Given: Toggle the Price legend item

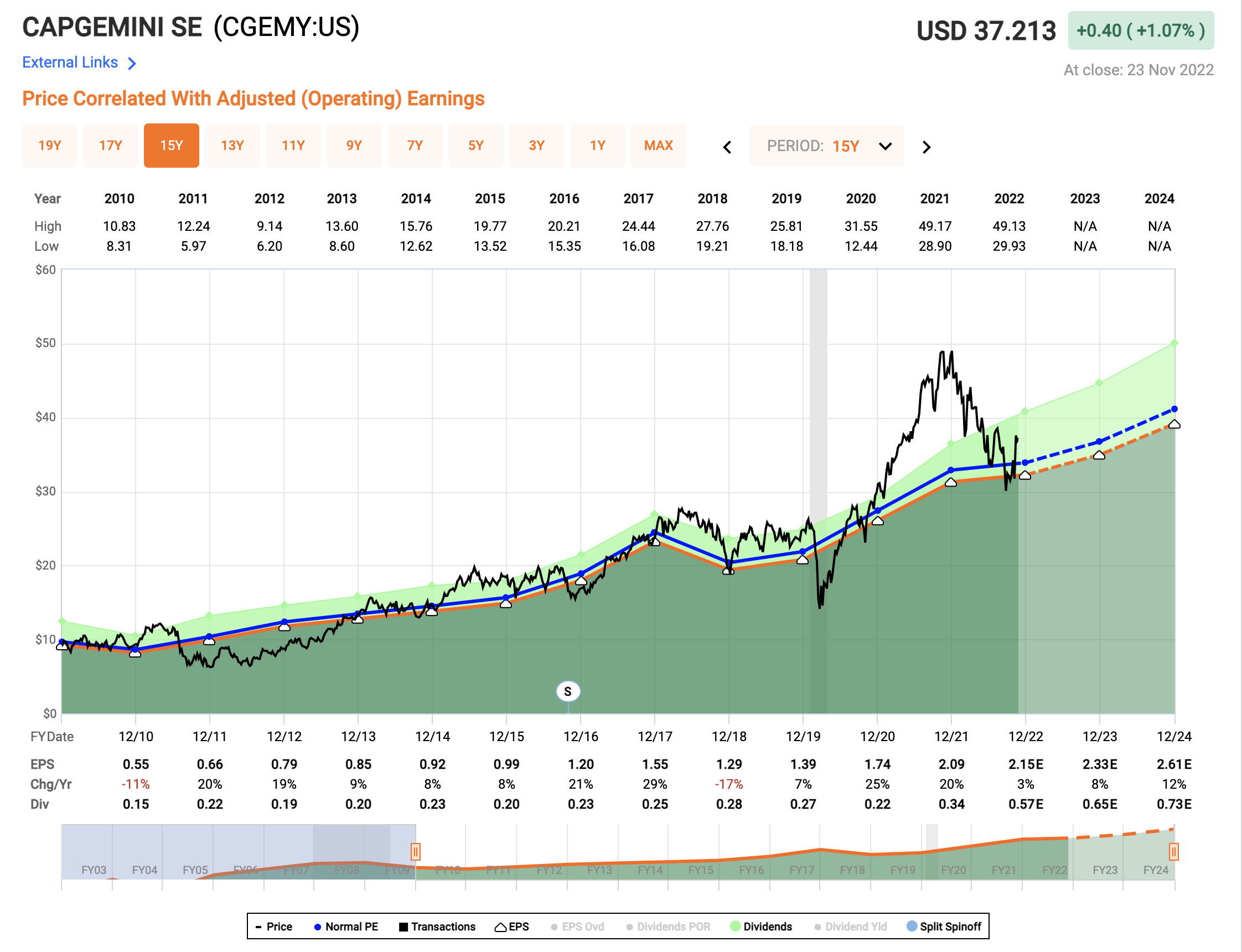Looking at the screenshot, I should pos(274,927).
